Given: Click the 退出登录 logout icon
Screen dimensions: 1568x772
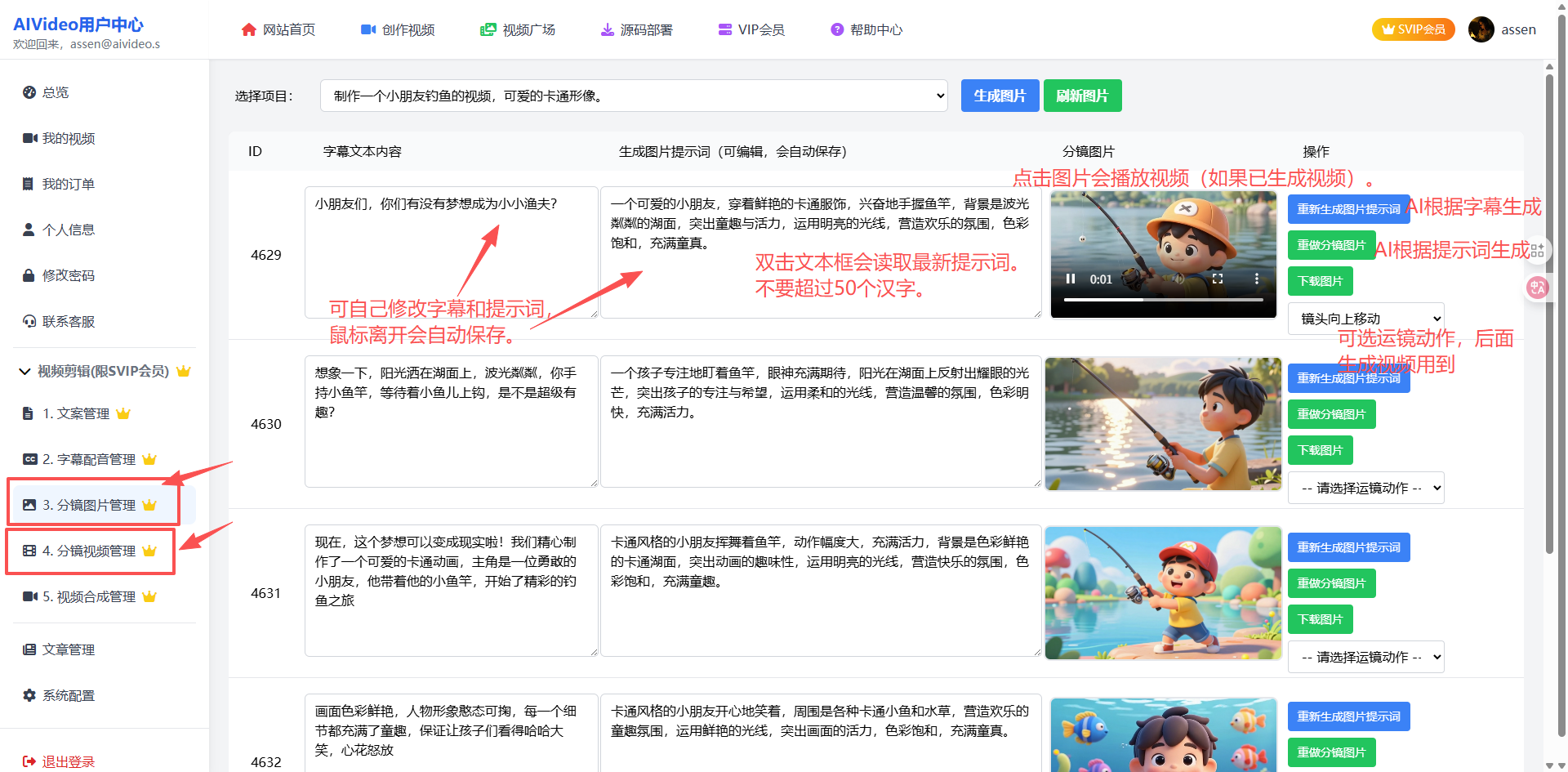Looking at the screenshot, I should (x=29, y=761).
